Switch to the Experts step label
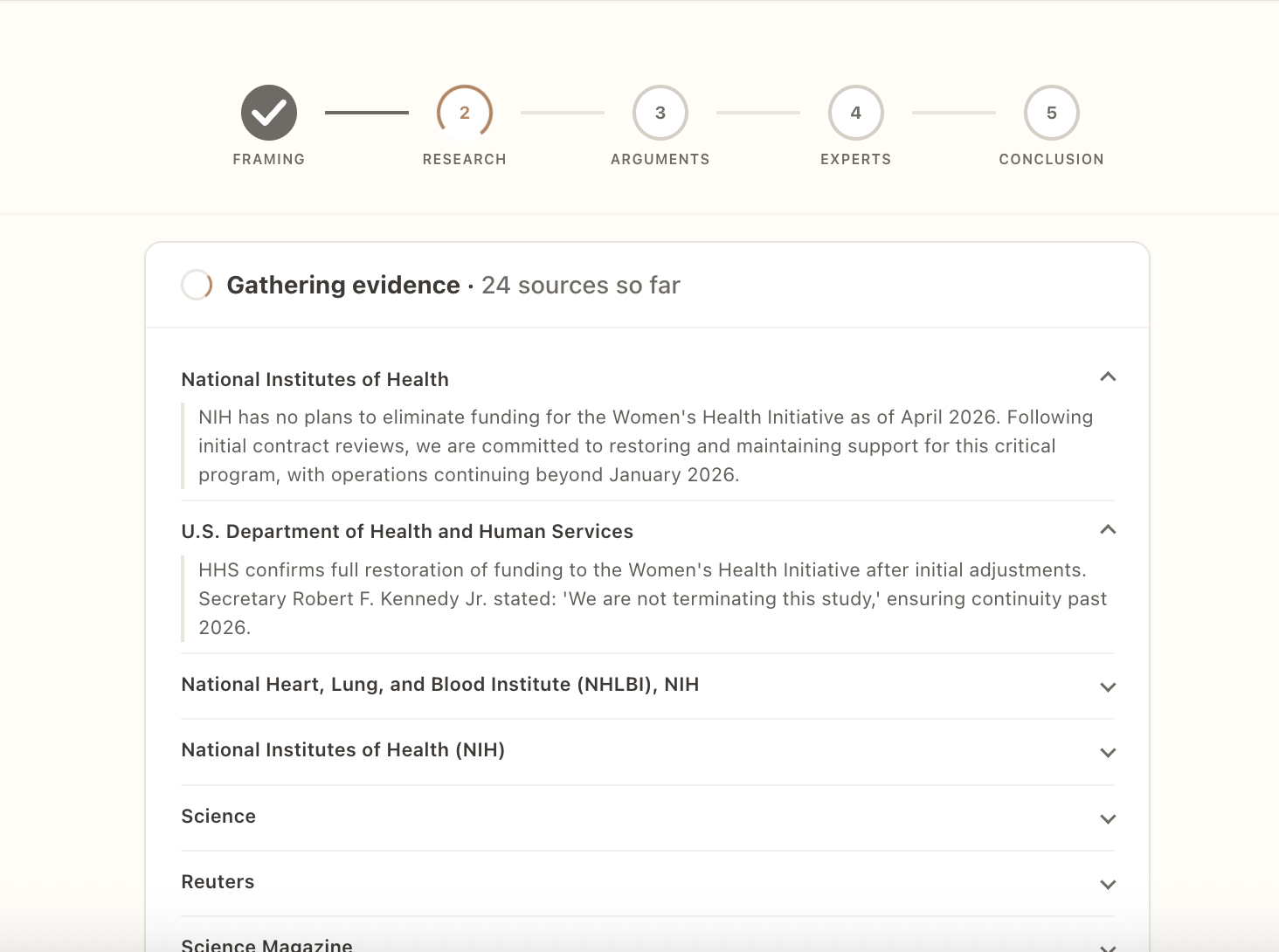Image resolution: width=1279 pixels, height=952 pixels. 855,159
